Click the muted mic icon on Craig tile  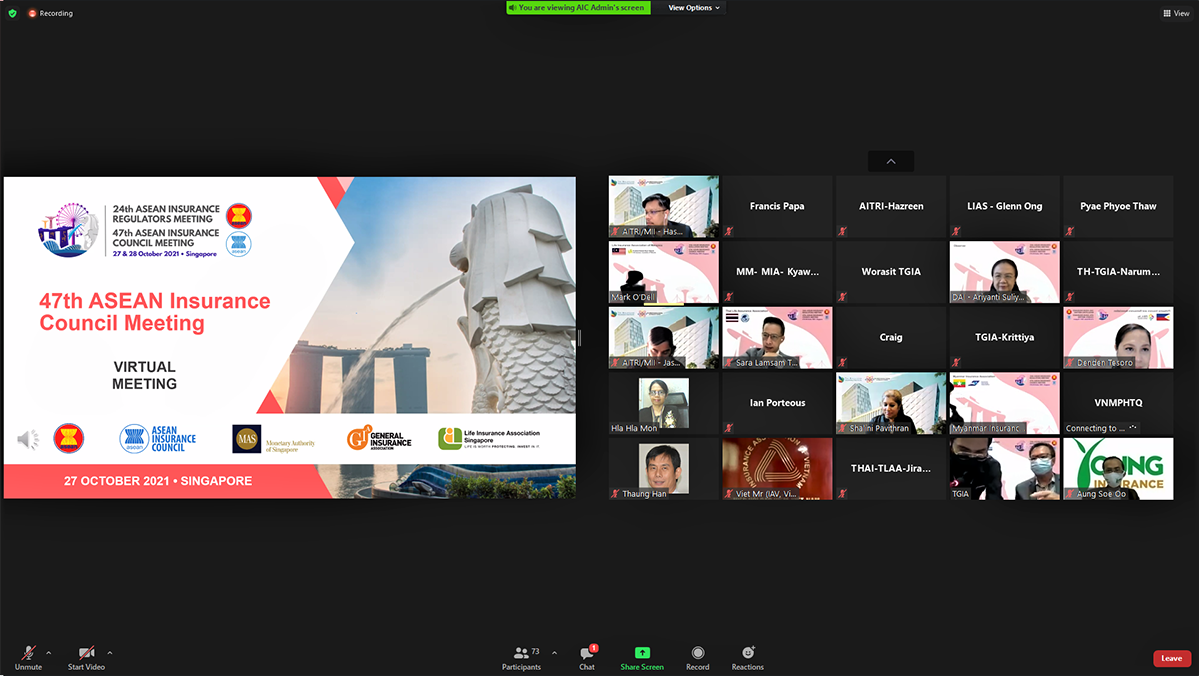[842, 362]
